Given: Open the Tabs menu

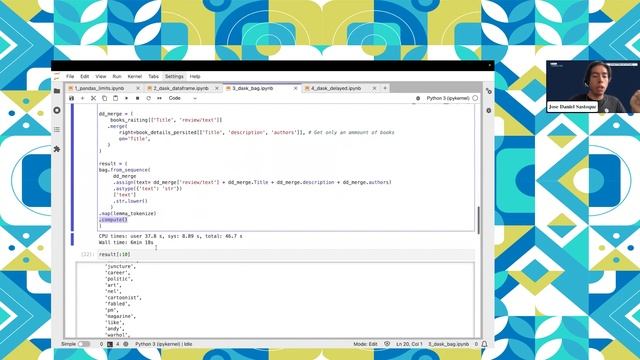Looking at the screenshot, I should 153,76.
